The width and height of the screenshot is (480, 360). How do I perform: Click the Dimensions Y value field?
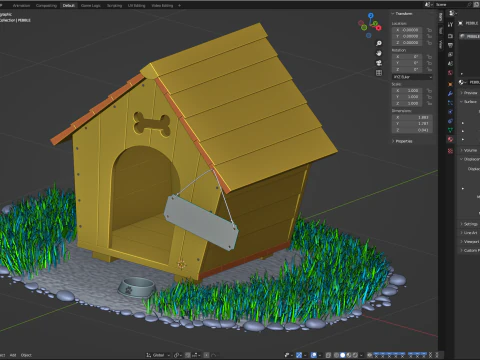coord(412,124)
